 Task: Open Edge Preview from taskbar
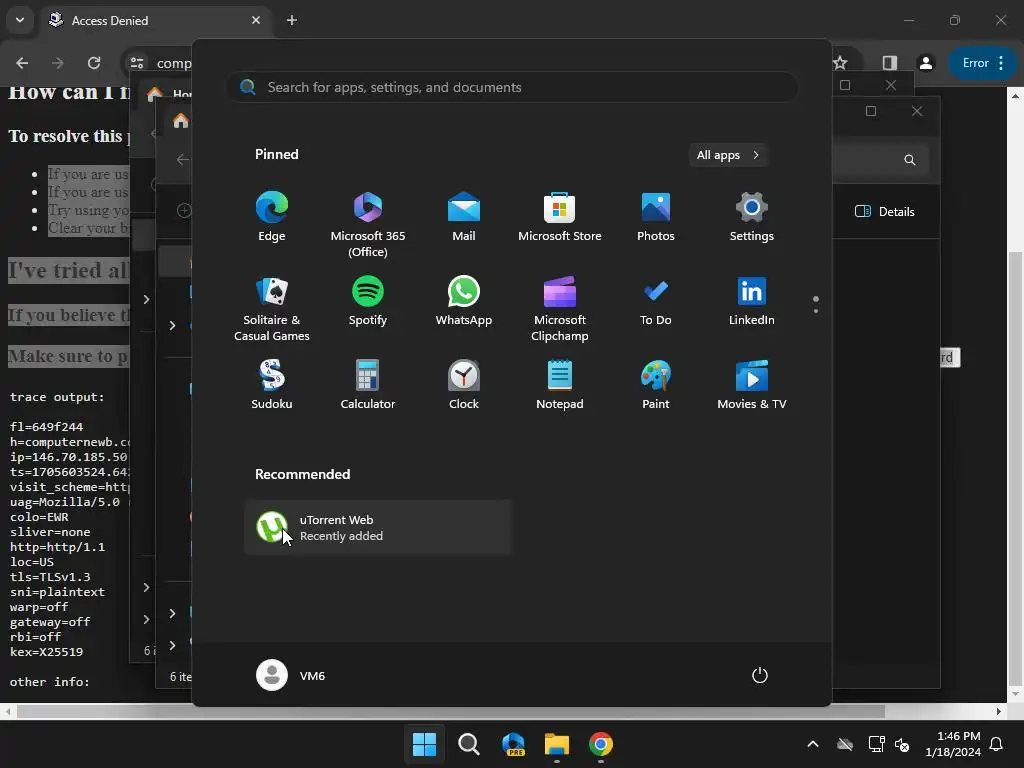[x=513, y=744]
